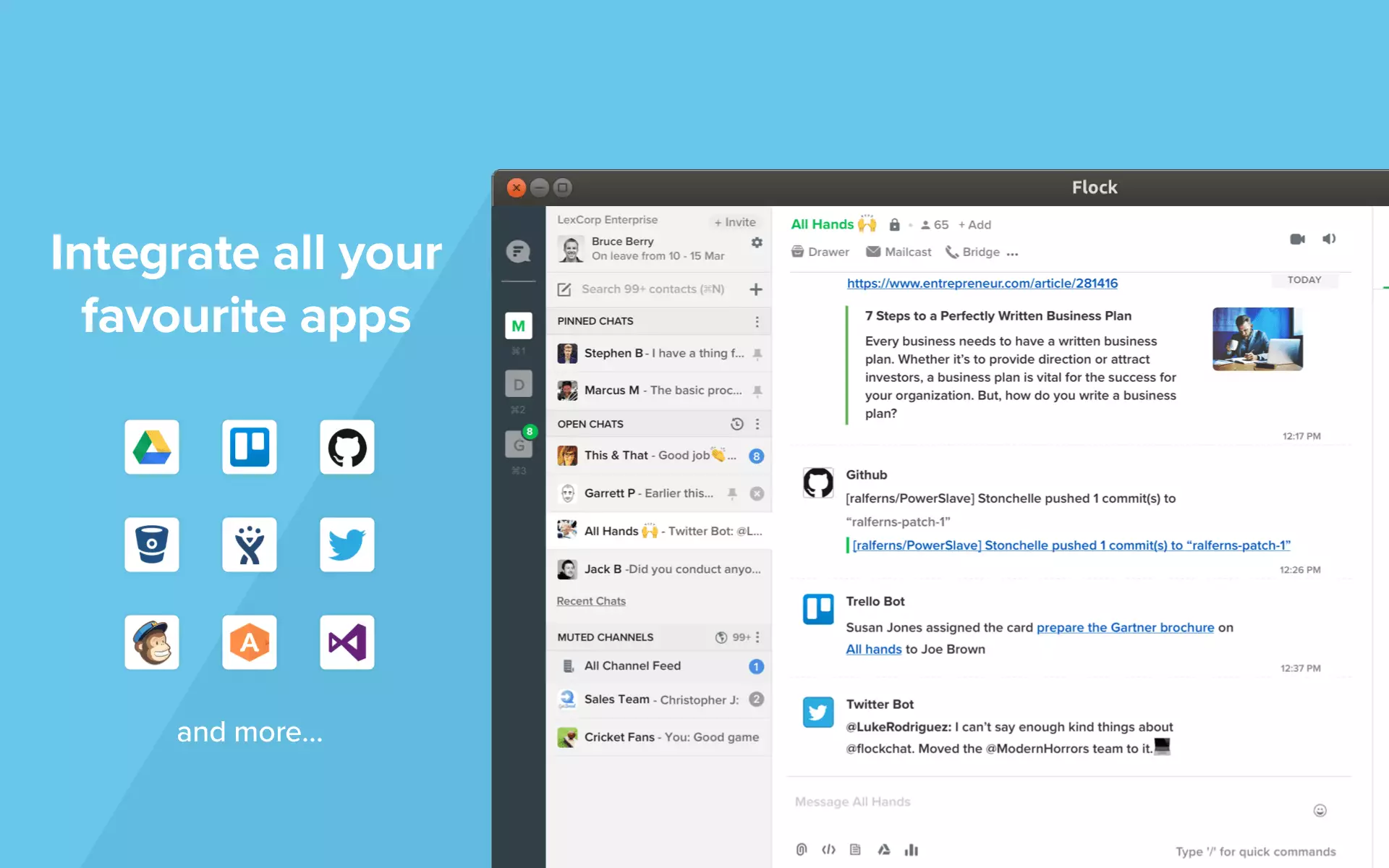This screenshot has width=1389, height=868.
Task: Start a video call
Action: click(1298, 239)
